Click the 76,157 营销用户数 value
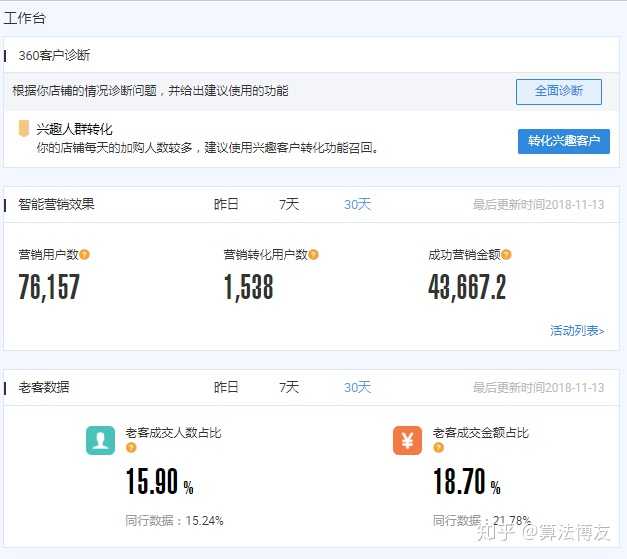Image resolution: width=627 pixels, height=559 pixels. [x=49, y=288]
